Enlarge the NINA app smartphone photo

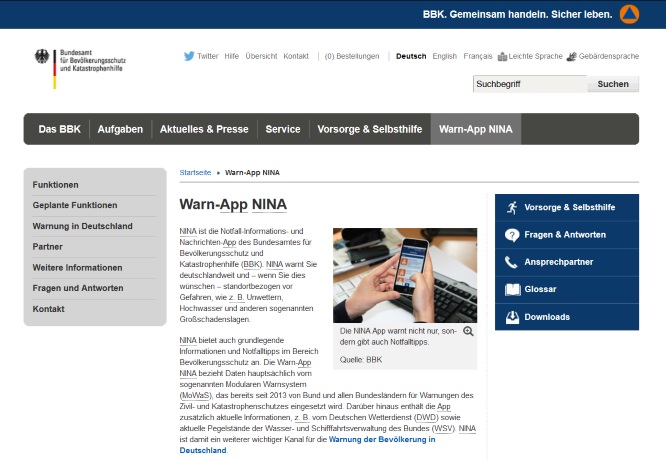pyautogui.click(x=404, y=275)
